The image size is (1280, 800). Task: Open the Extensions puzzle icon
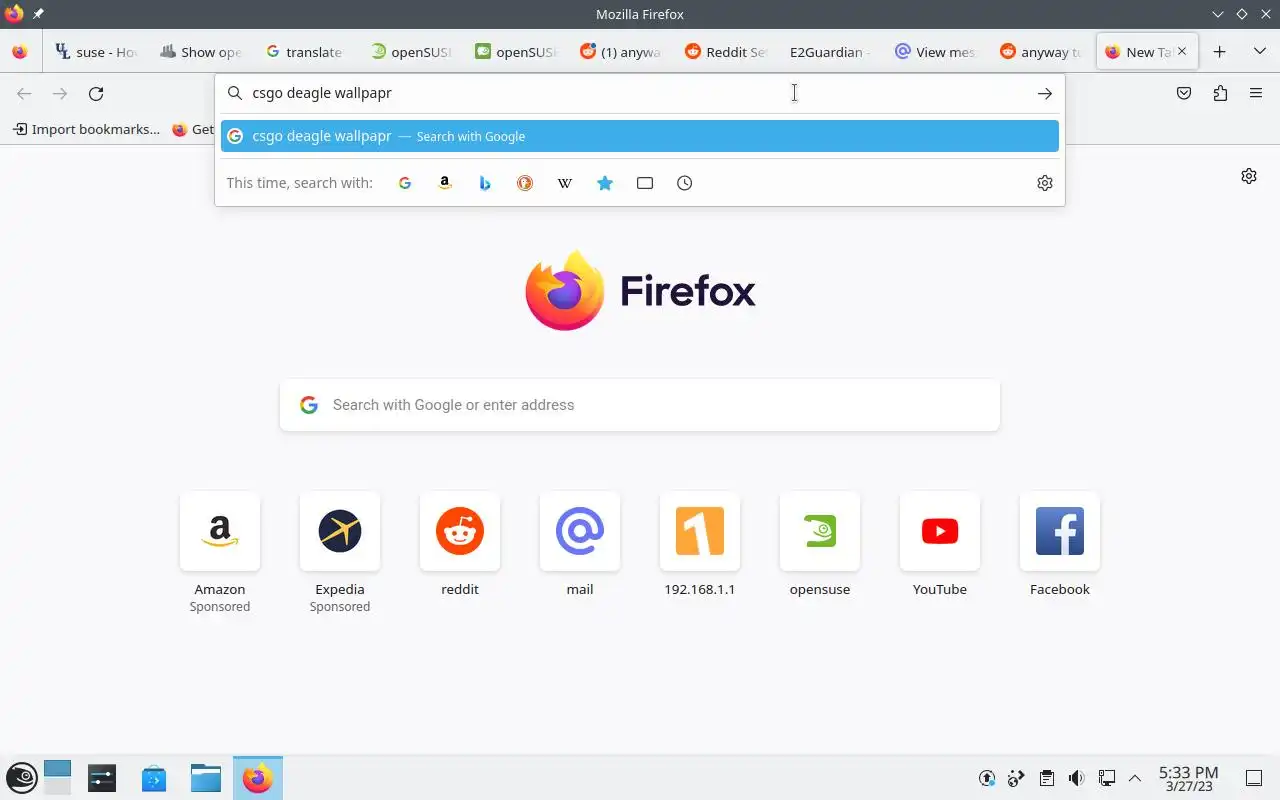1220,93
